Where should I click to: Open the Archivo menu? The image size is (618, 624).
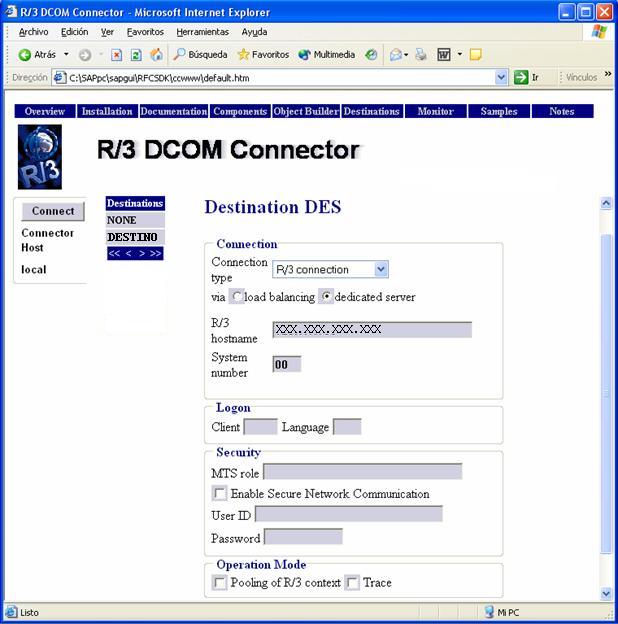(x=33, y=32)
